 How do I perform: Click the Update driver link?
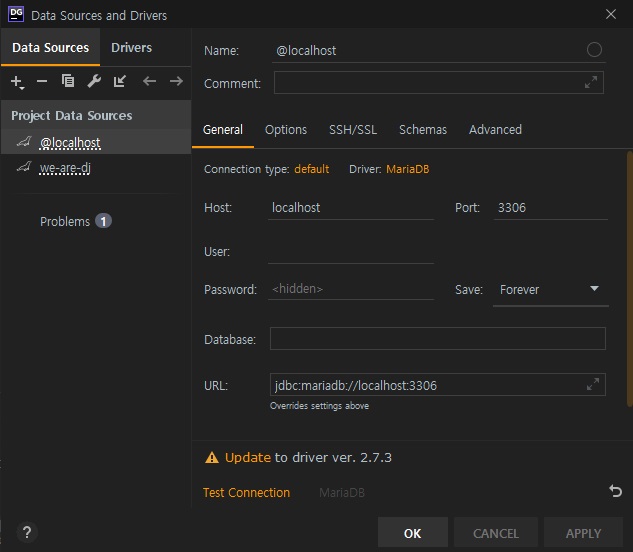click(x=247, y=458)
